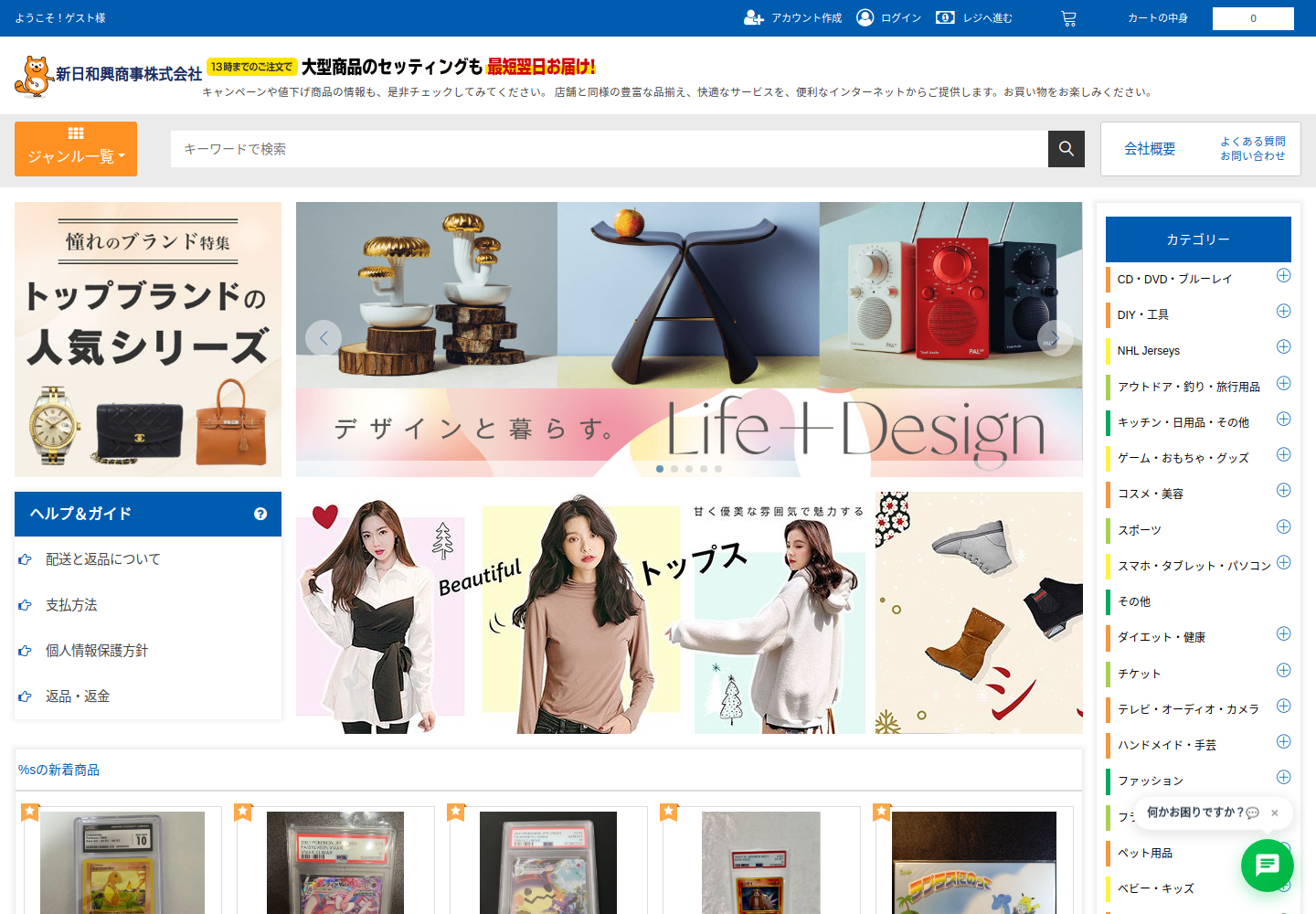Click star badge on fourth new product
Screen dimensions: 1316x914
[669, 812]
